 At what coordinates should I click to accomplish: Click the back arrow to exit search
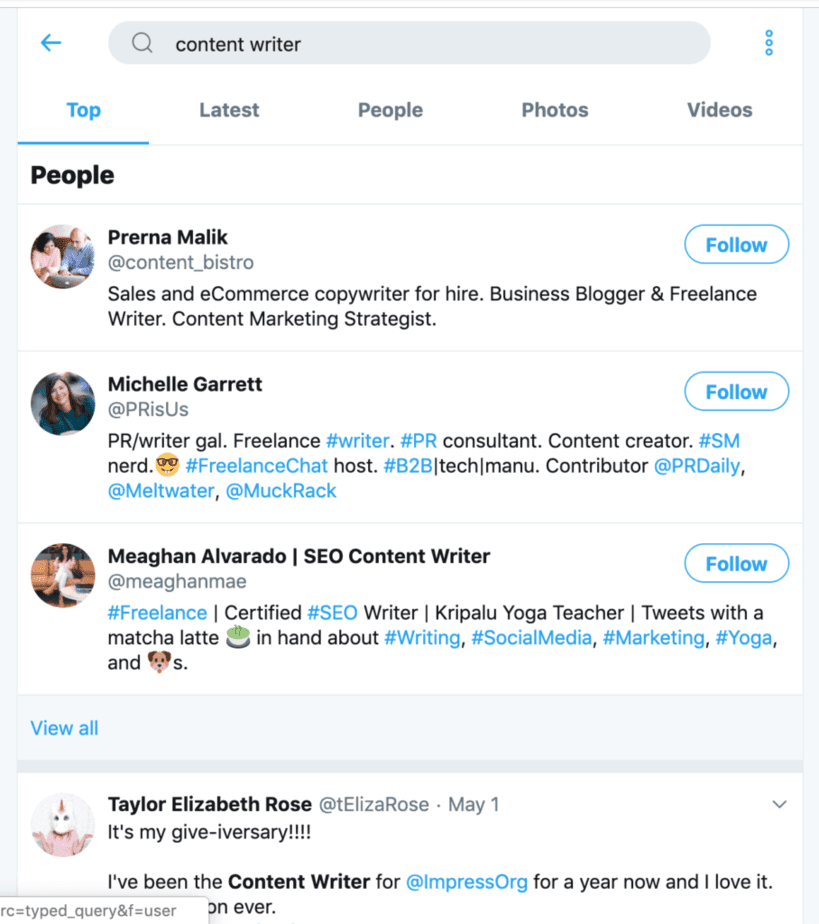coord(51,43)
